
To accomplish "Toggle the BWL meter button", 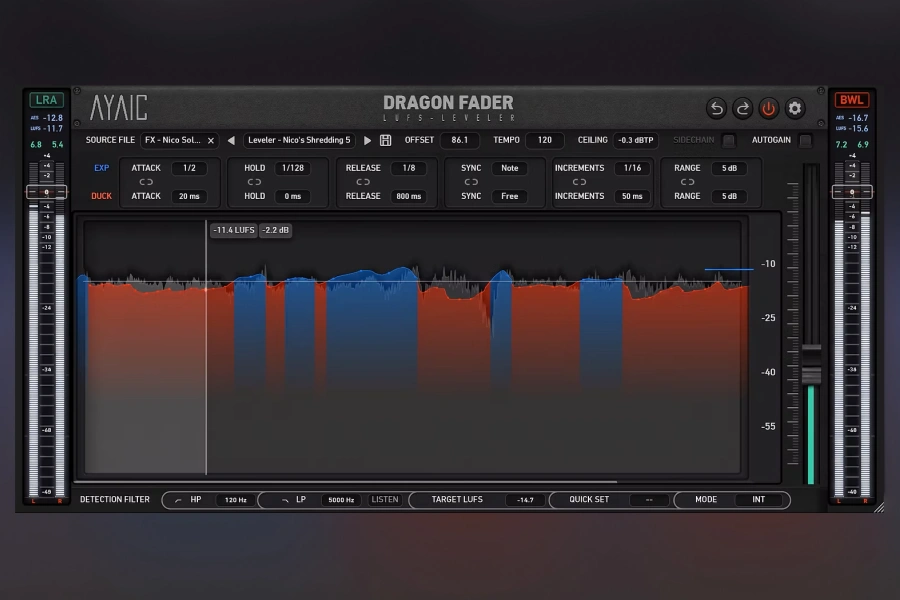I will [x=852, y=100].
